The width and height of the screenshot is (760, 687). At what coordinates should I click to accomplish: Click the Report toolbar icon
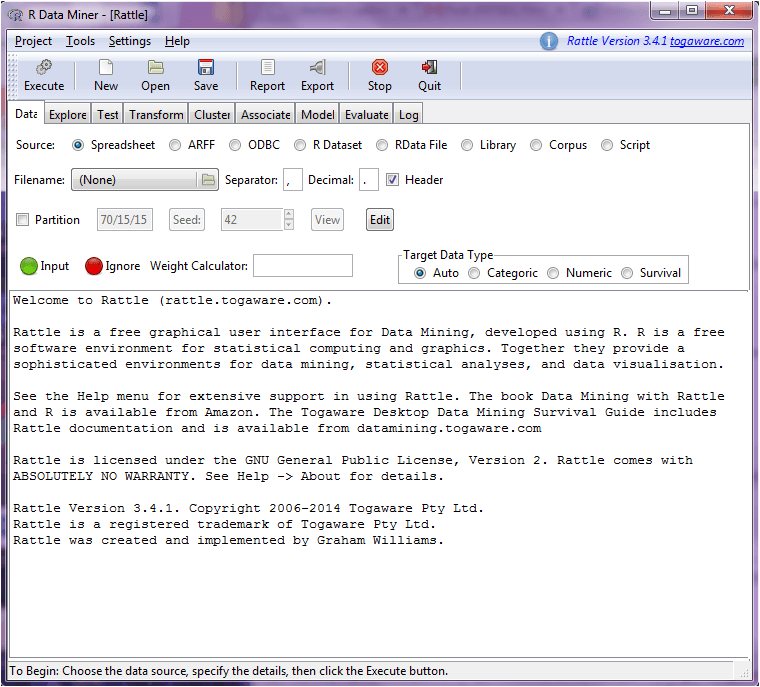(267, 68)
